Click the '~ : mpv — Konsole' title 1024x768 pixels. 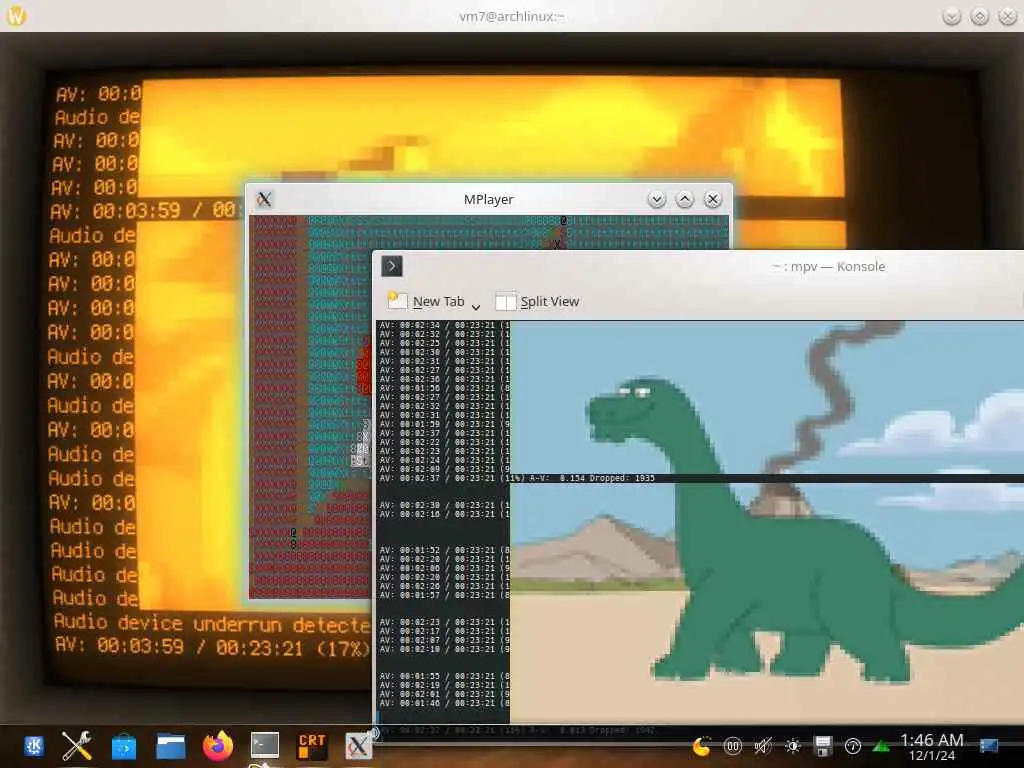(x=829, y=266)
